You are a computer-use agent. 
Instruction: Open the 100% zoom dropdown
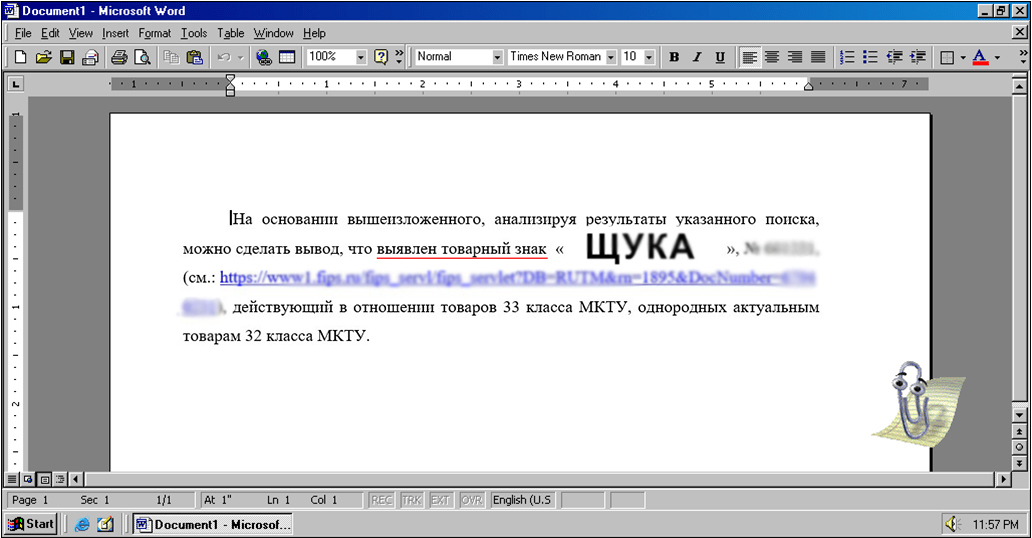(x=361, y=57)
